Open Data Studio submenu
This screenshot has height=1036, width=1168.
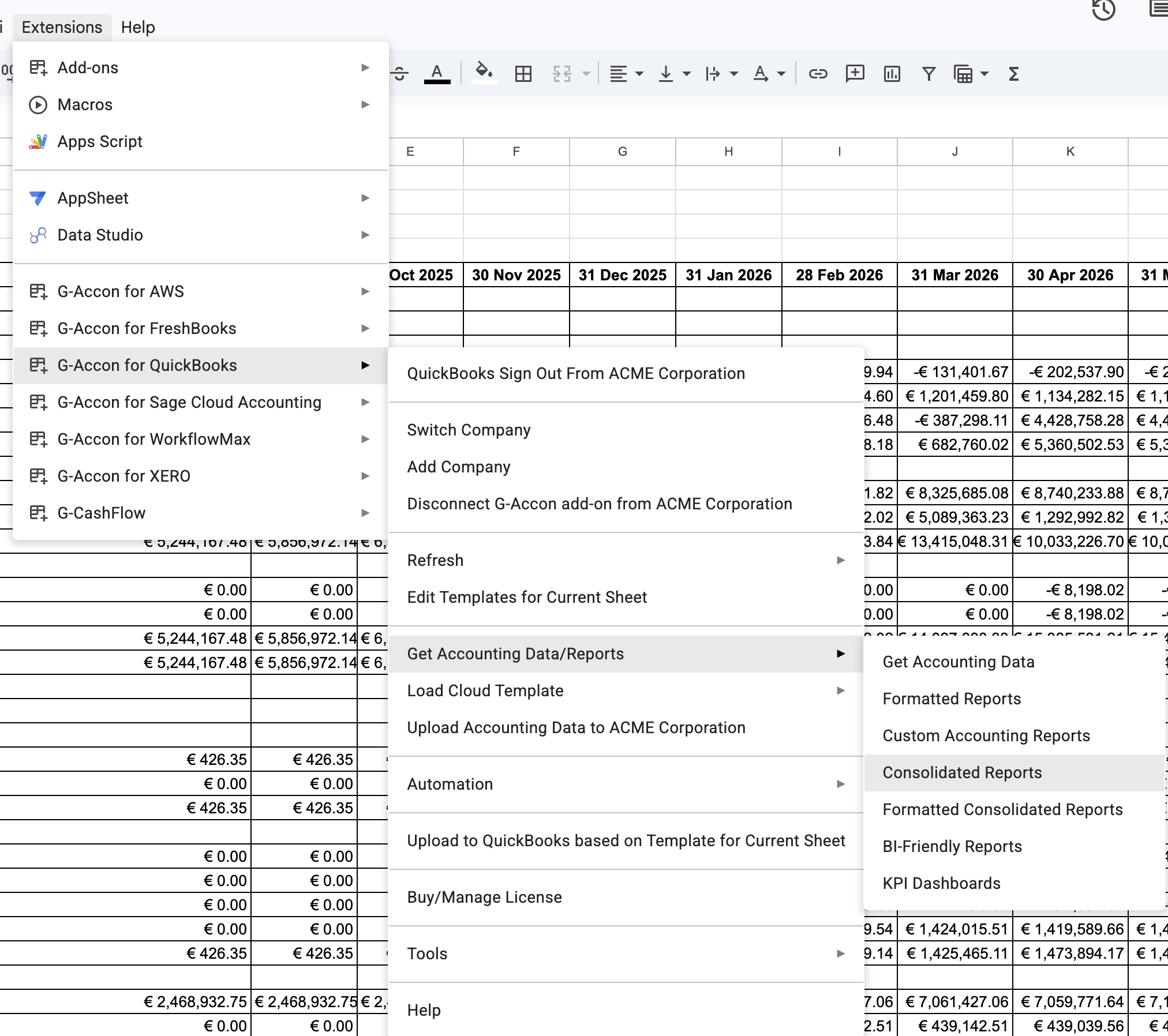click(200, 235)
